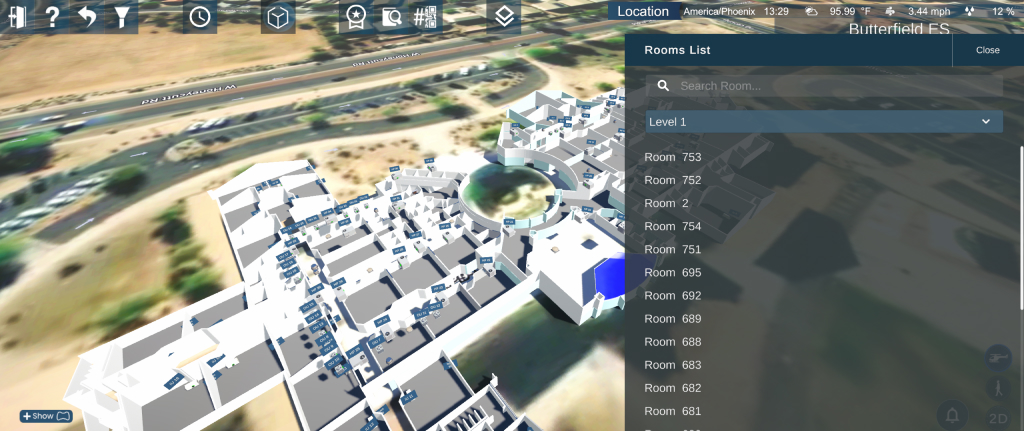
Task: Switch to 2D view mode
Action: 997,418
